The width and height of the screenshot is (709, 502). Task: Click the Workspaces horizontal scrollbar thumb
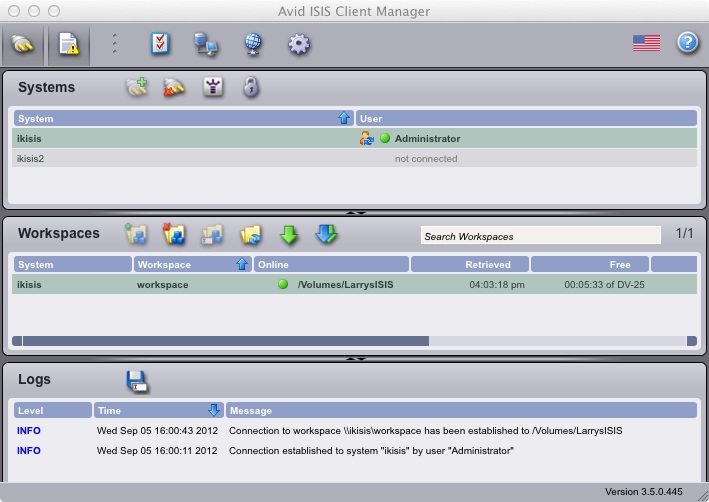(226, 341)
